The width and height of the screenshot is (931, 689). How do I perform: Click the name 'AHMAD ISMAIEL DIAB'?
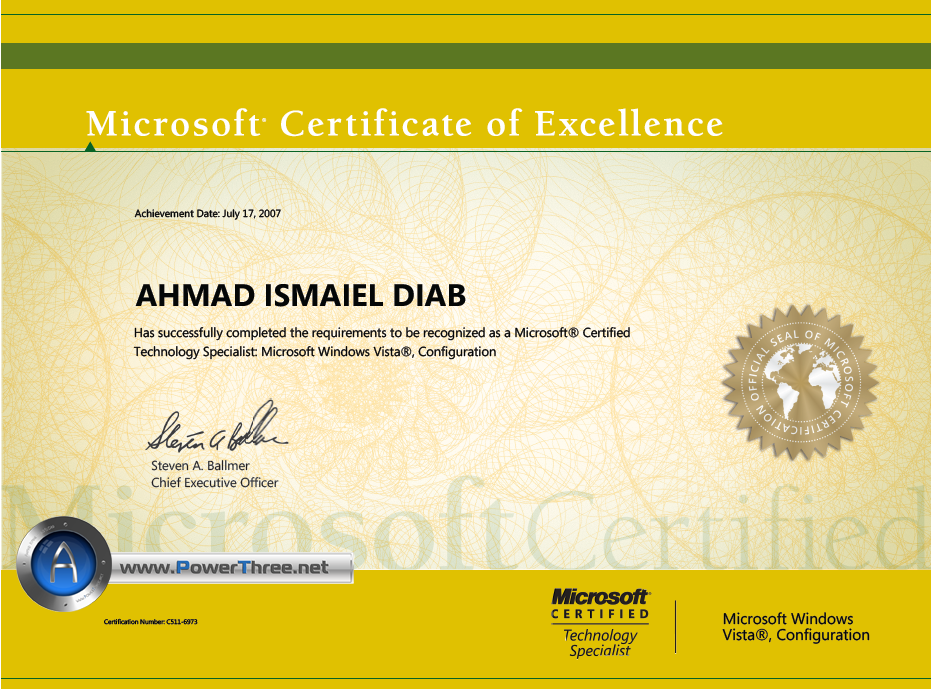(300, 296)
